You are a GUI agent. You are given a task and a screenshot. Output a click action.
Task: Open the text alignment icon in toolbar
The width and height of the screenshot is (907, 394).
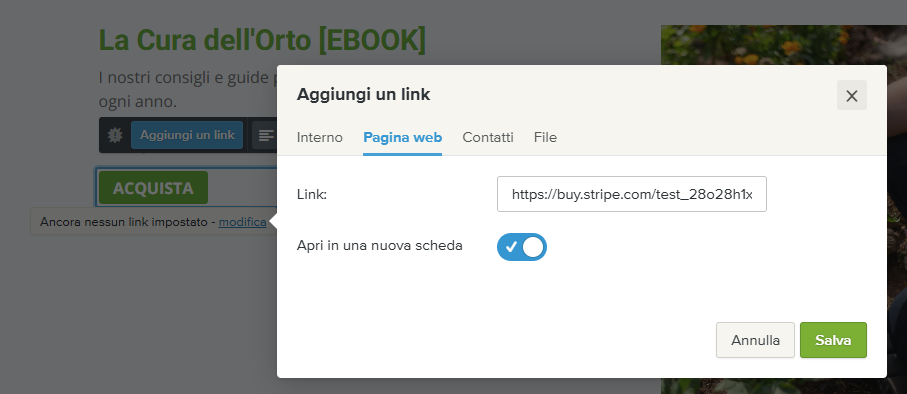(265, 135)
